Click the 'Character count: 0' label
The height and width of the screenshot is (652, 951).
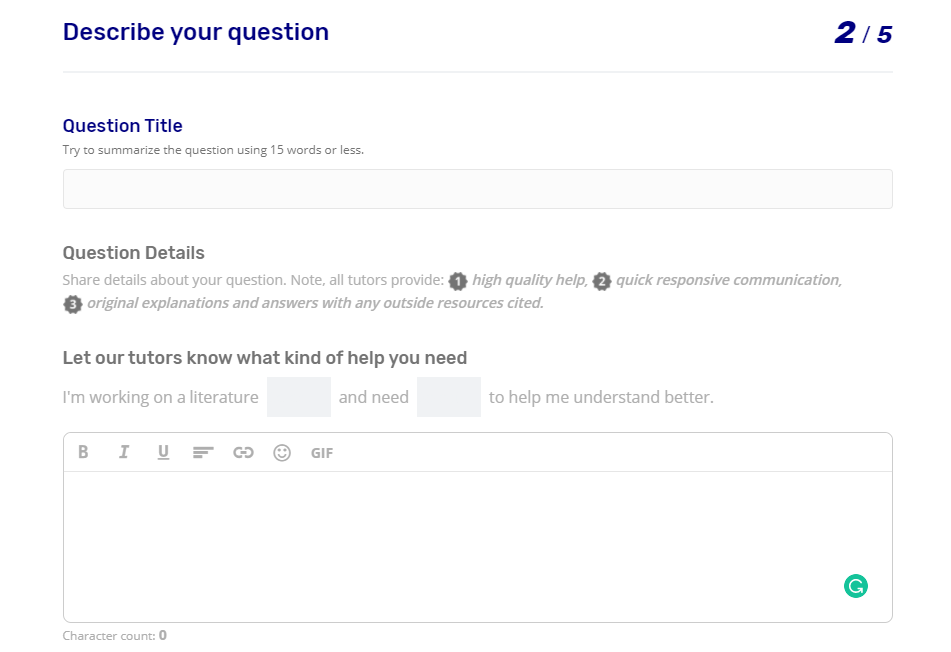[114, 635]
